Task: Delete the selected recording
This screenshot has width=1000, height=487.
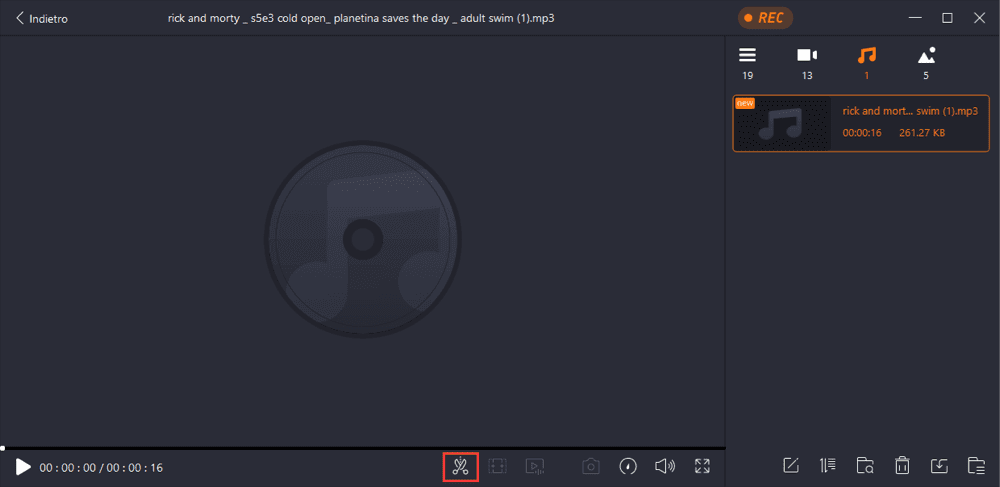Action: [x=902, y=466]
